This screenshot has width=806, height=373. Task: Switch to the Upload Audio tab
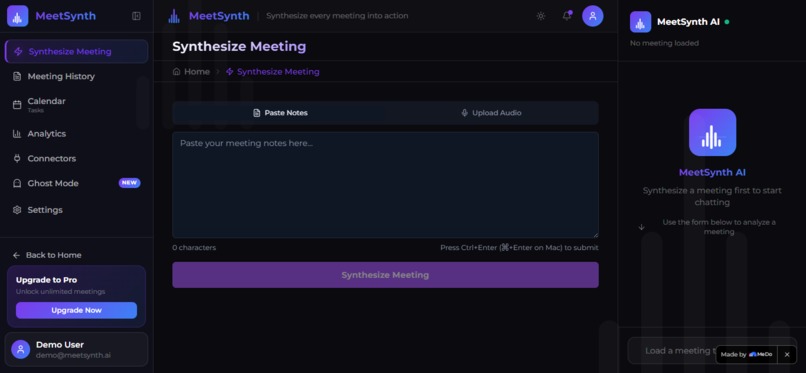[x=491, y=113]
